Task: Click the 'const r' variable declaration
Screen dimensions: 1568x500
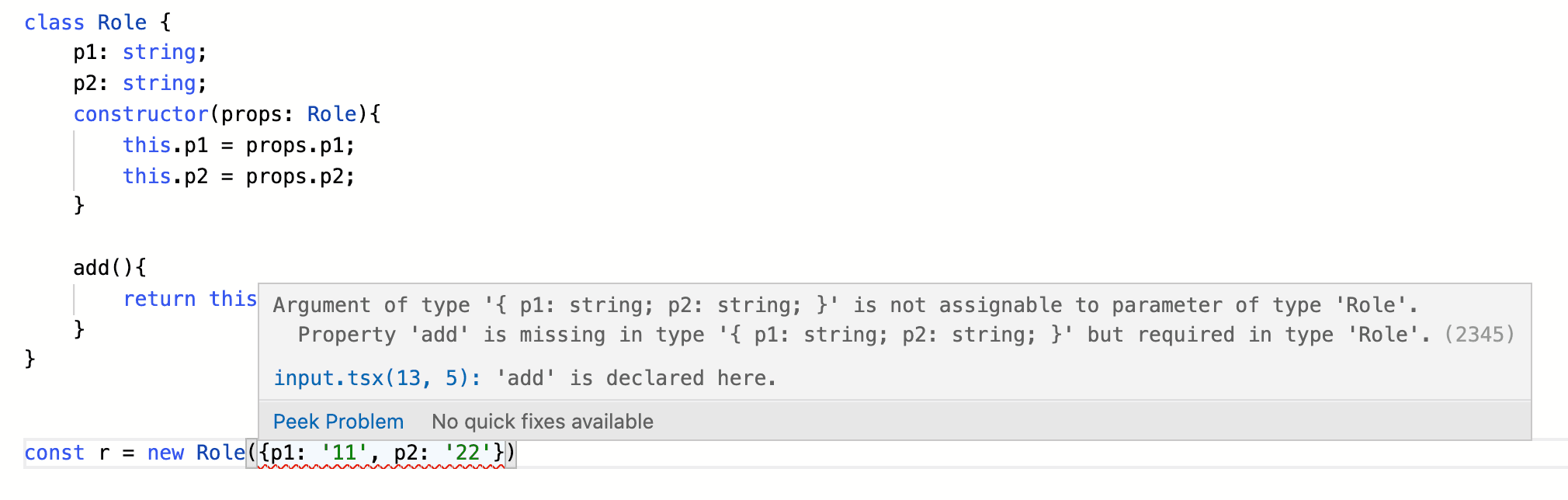Action: pos(67,453)
